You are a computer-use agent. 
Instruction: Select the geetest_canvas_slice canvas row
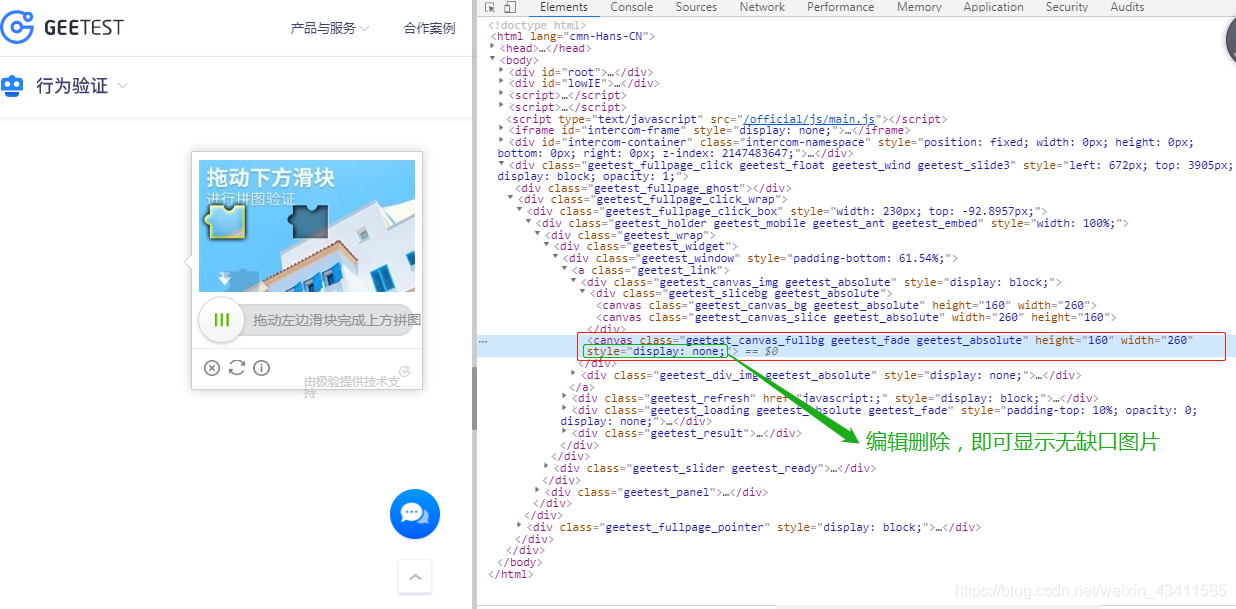pyautogui.click(x=856, y=317)
